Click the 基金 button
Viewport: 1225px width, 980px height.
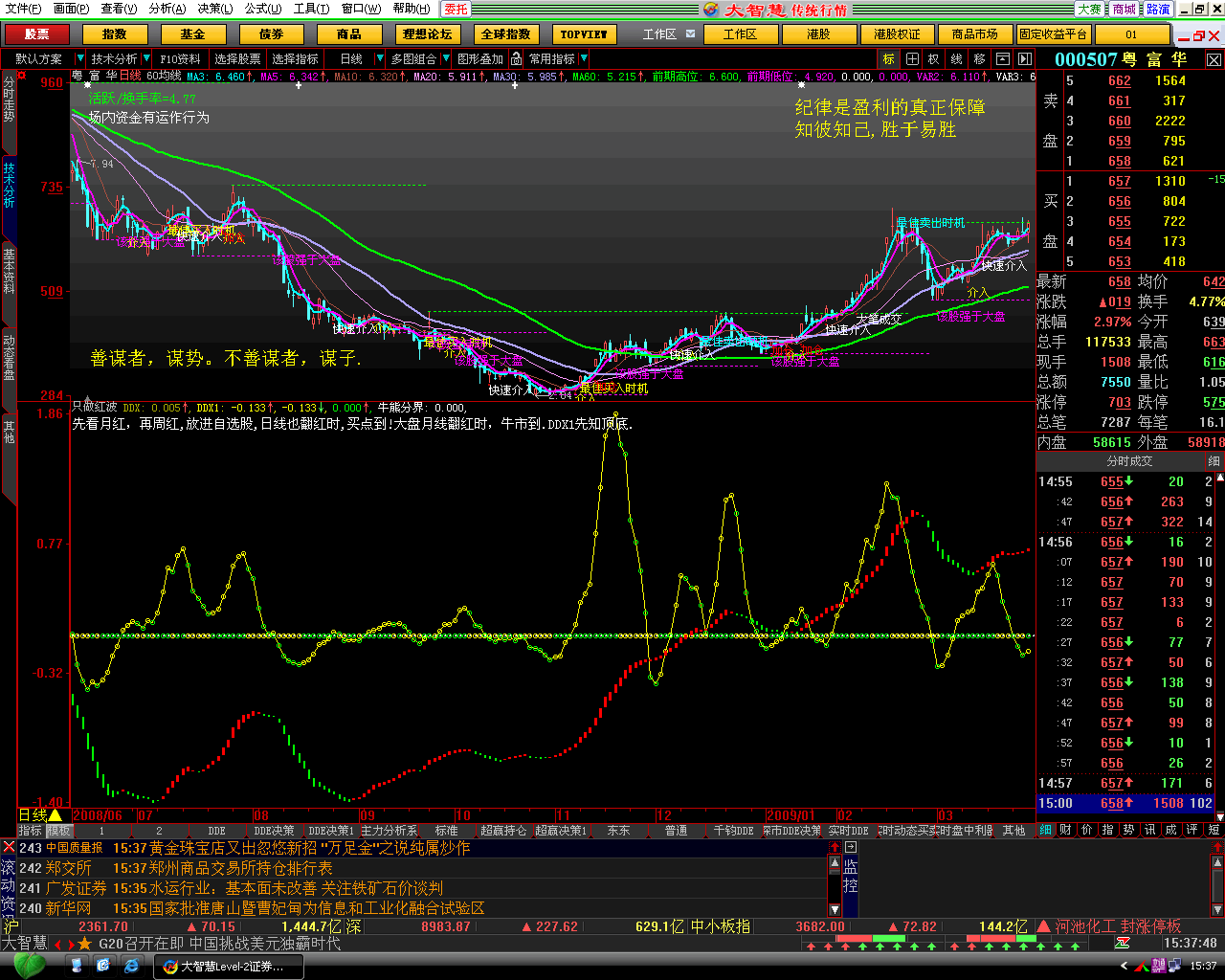[192, 34]
